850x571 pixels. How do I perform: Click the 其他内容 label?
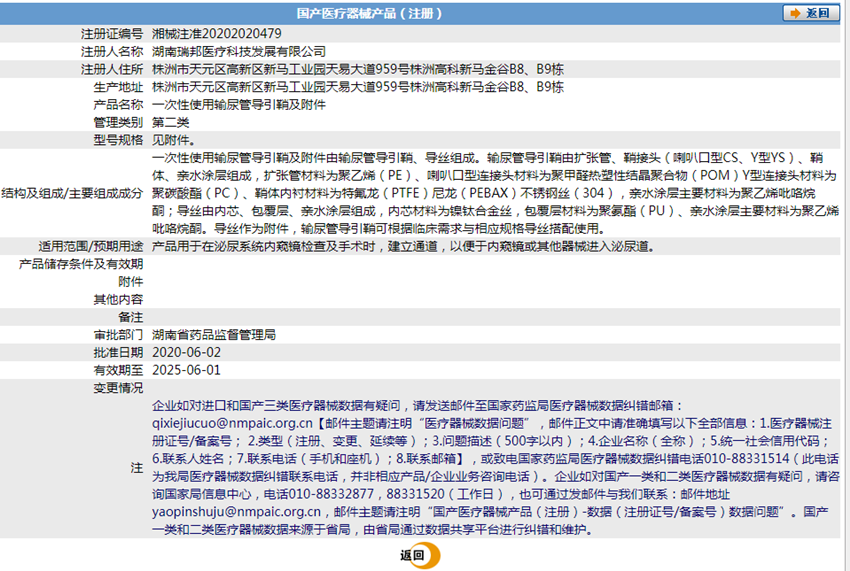(118, 299)
